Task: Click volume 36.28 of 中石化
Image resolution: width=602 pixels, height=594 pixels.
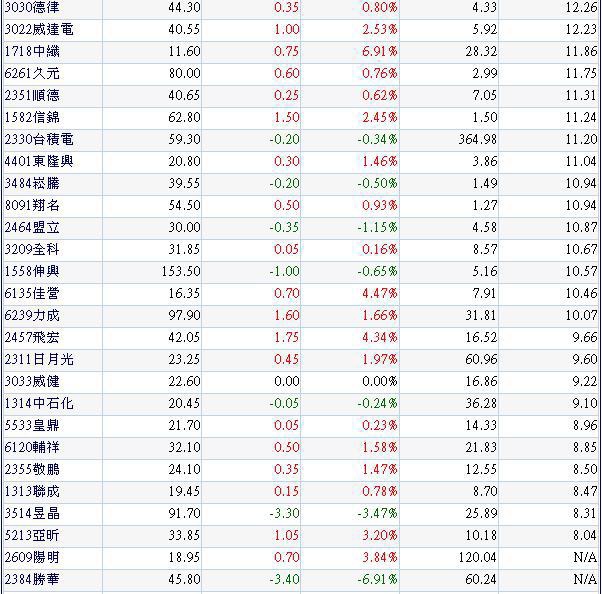Action: tap(481, 403)
